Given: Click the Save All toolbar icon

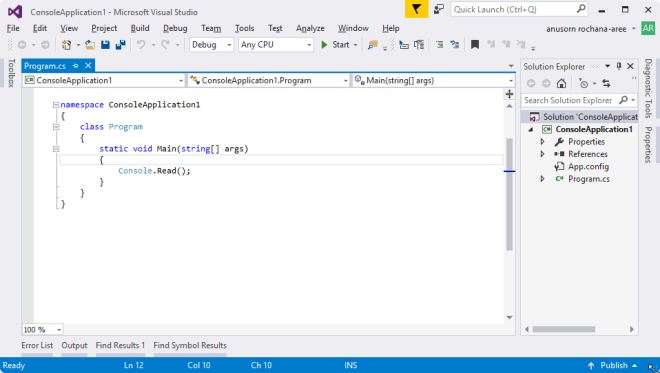Looking at the screenshot, I should 120,45.
